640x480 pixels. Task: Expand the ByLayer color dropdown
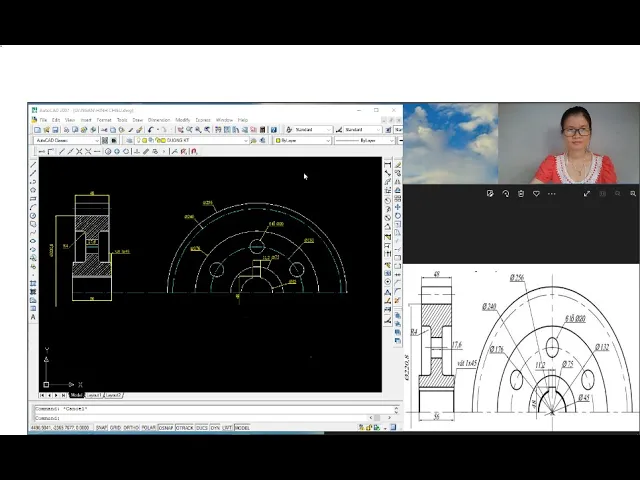coord(326,141)
